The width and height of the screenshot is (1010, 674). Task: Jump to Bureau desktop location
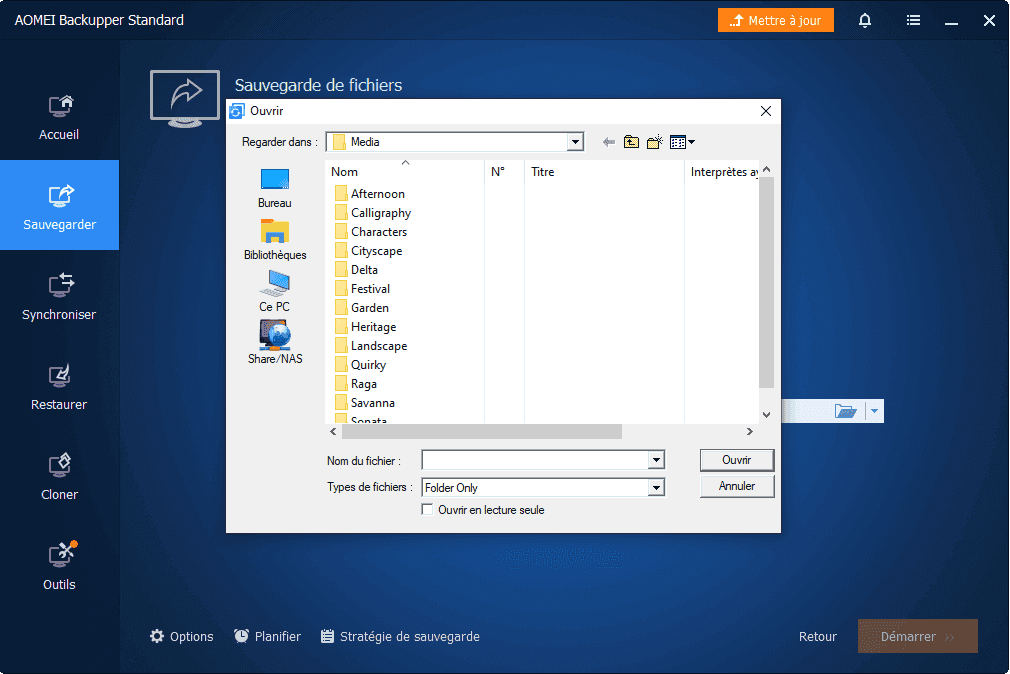tap(275, 188)
